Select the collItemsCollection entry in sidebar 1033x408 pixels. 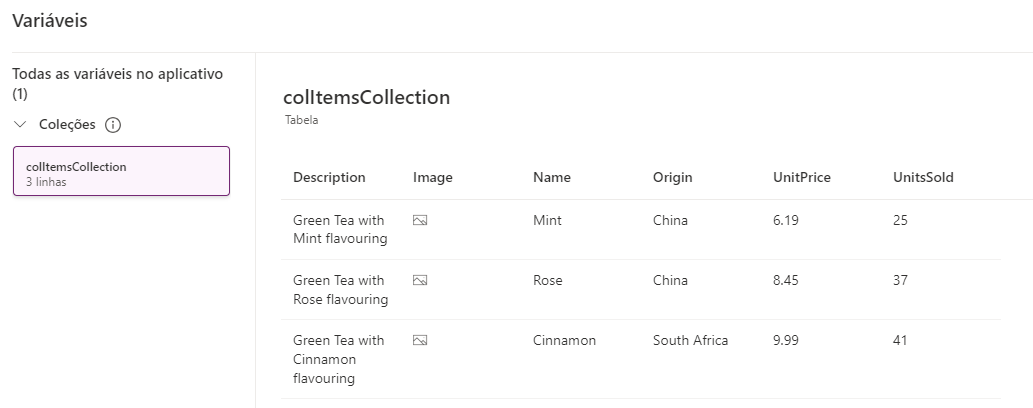(121, 172)
